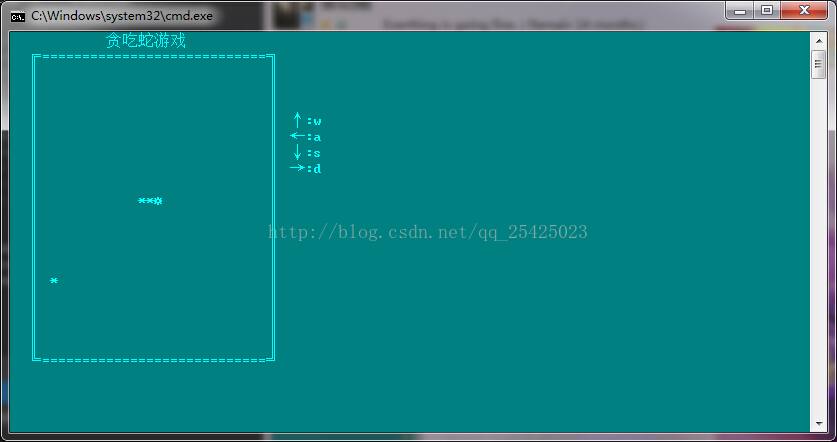Click the snake's tail segment on its left

coord(142,201)
